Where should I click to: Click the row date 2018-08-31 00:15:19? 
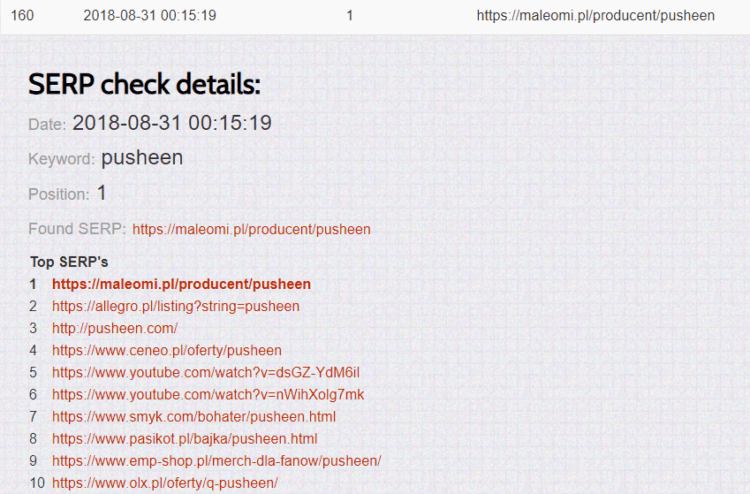(150, 16)
